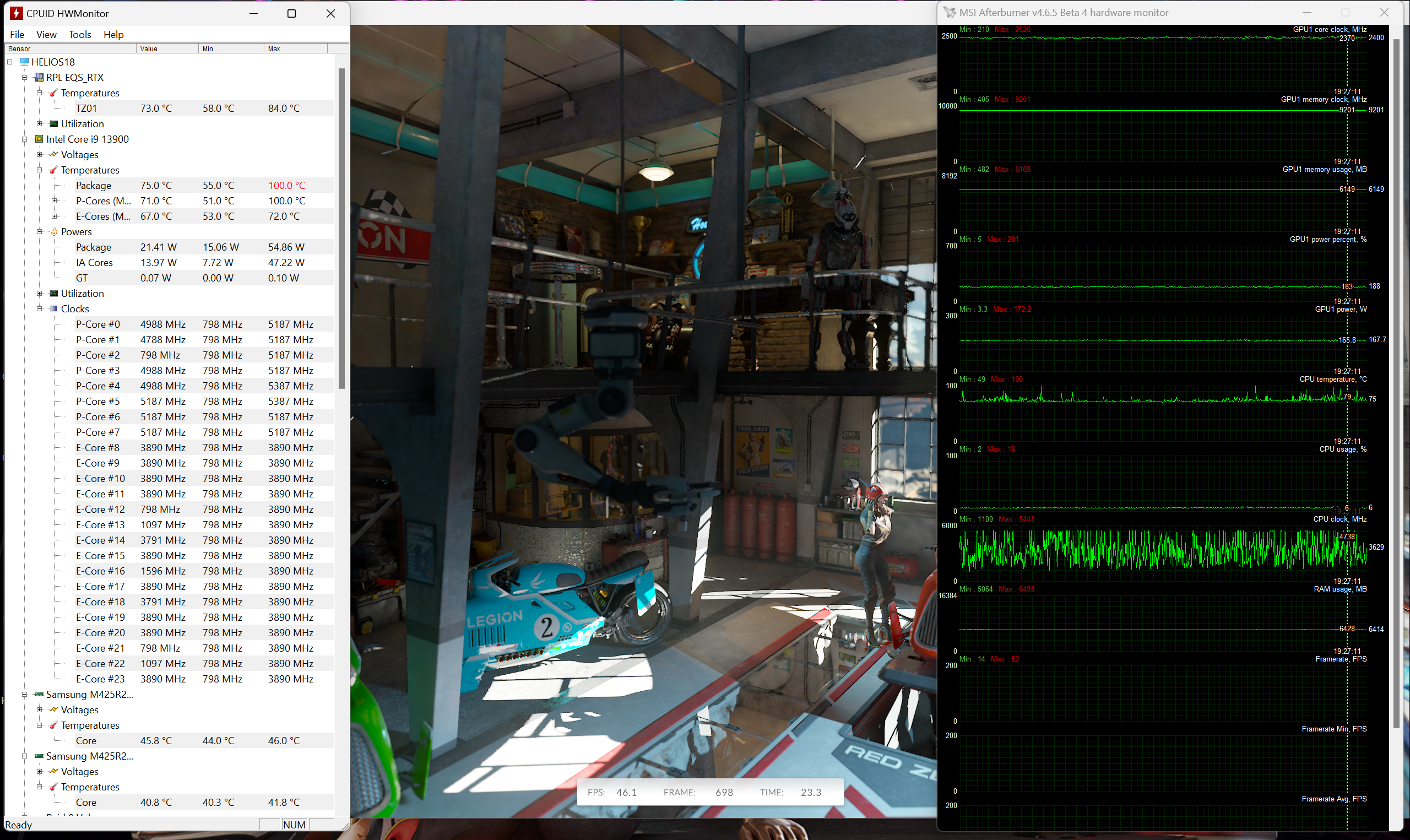Click the Clocks category icon

point(54,308)
